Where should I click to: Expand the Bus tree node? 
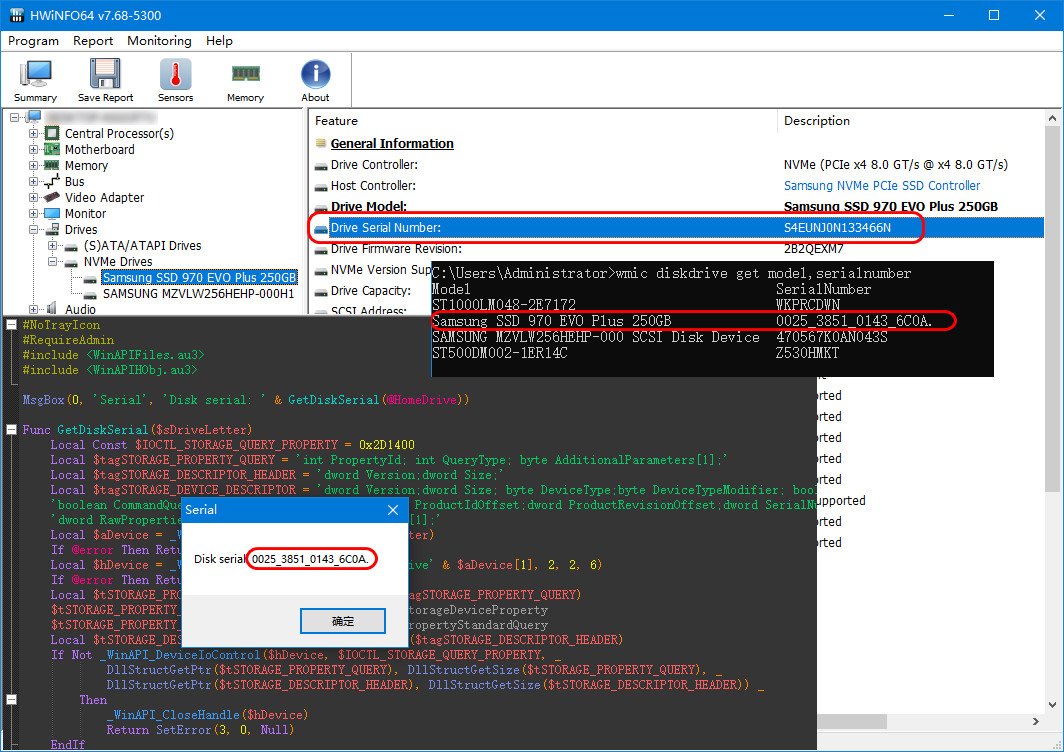tap(33, 181)
